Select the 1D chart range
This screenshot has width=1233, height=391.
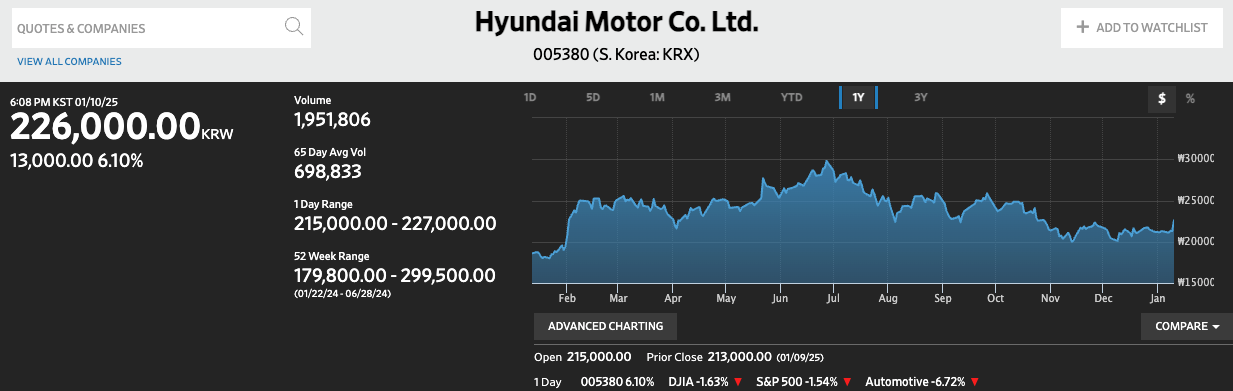point(531,98)
